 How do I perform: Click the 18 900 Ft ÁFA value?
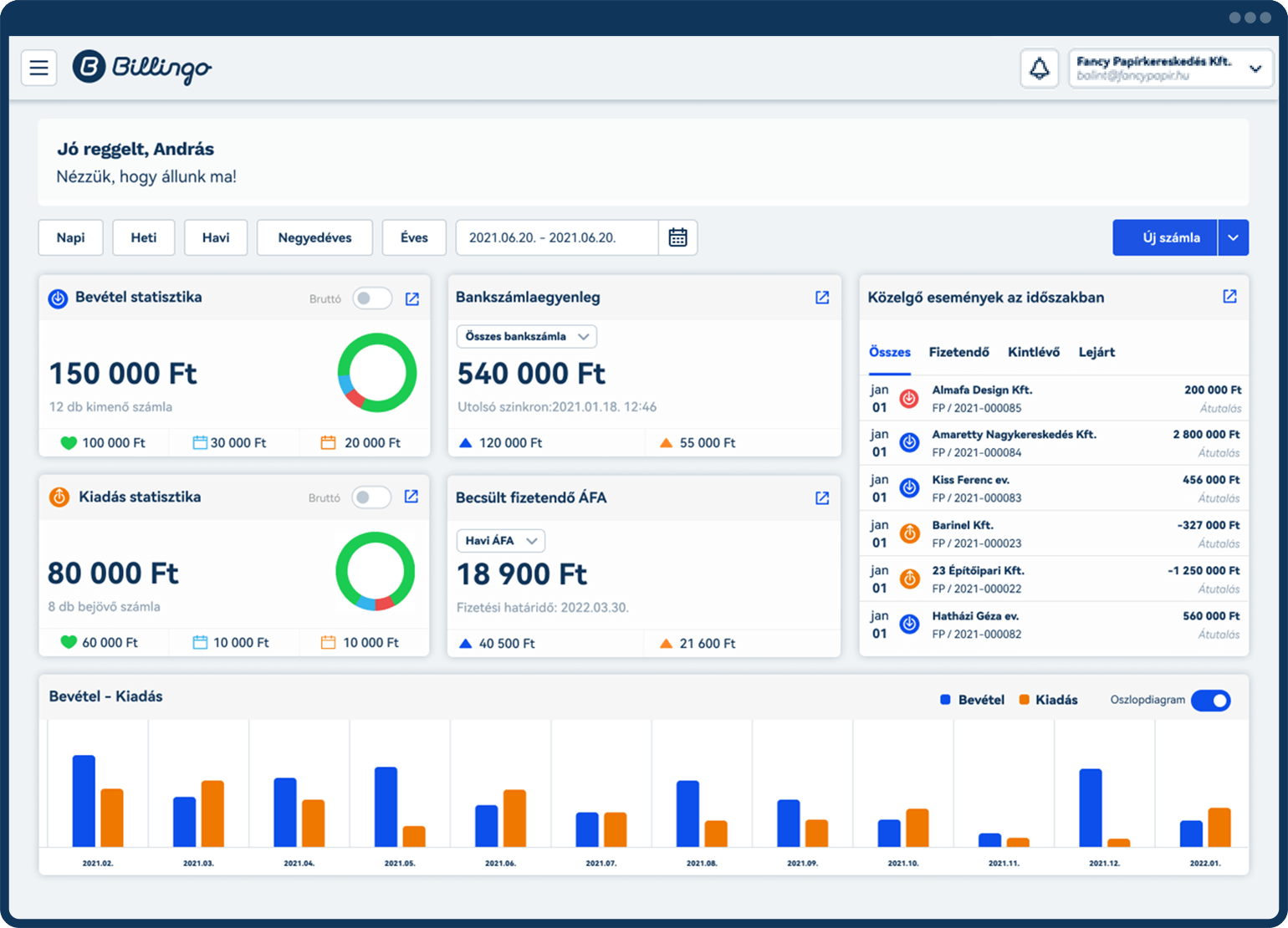coord(522,574)
